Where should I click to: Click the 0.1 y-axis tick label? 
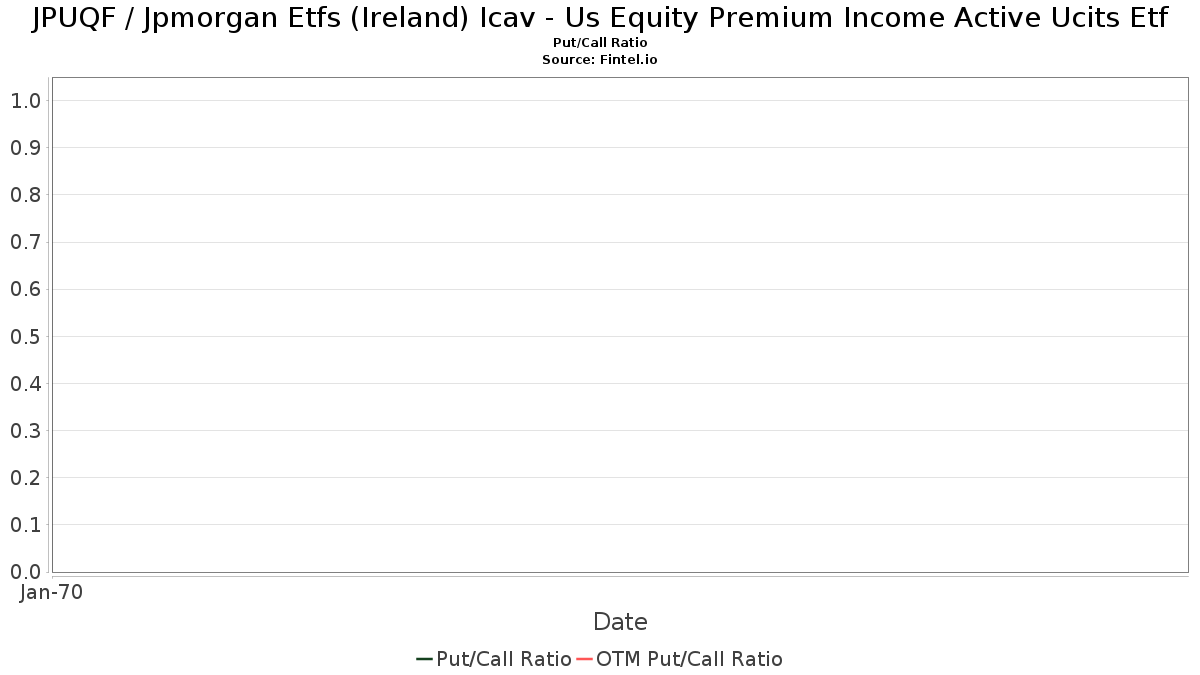click(x=25, y=525)
